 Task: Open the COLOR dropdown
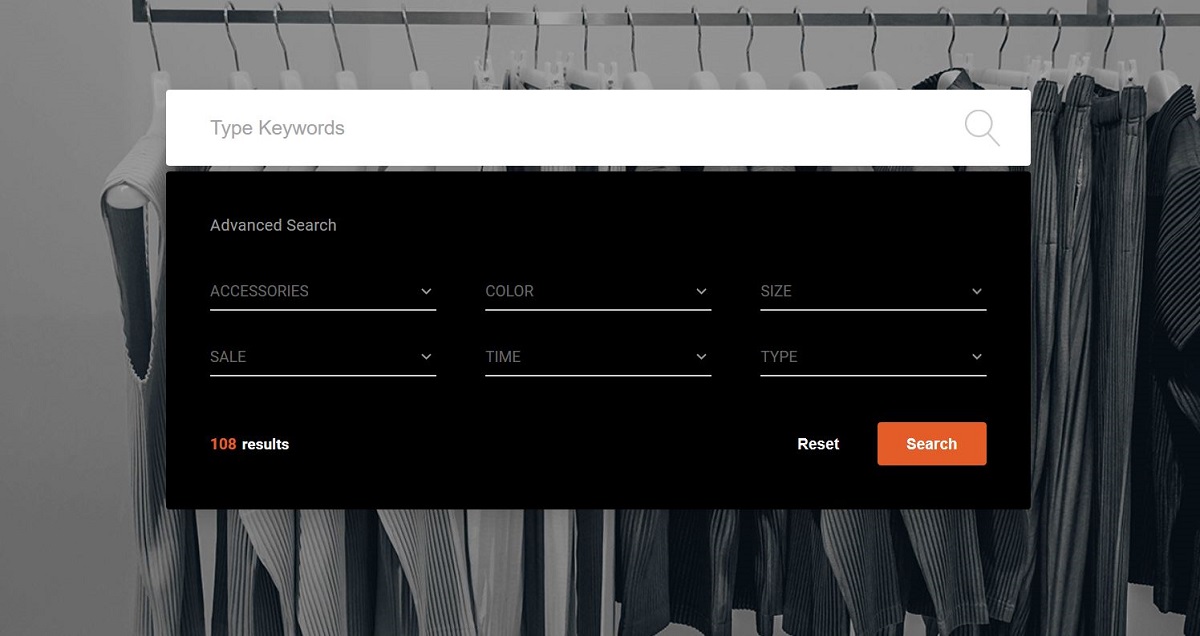(x=598, y=291)
